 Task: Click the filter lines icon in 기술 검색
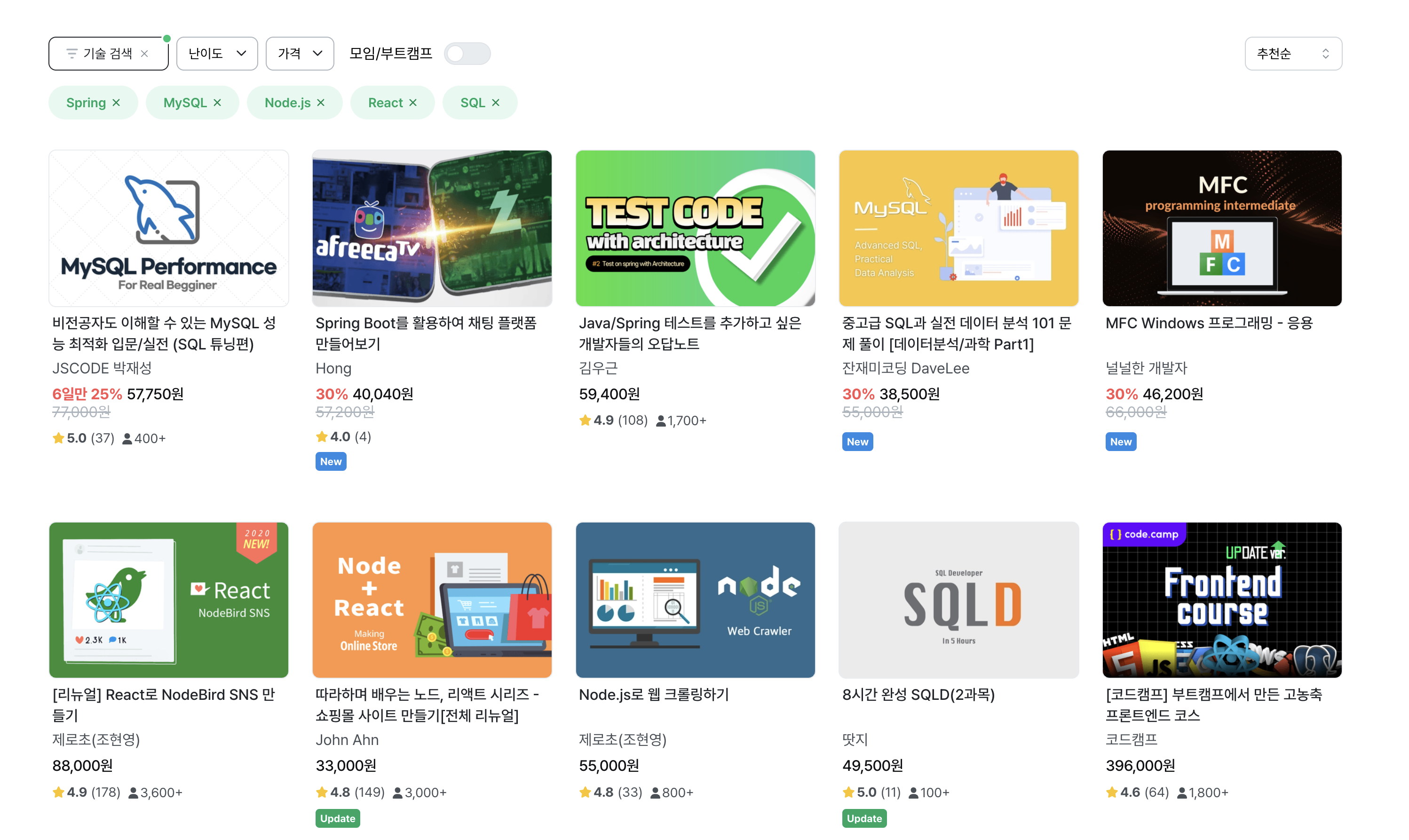[72, 54]
